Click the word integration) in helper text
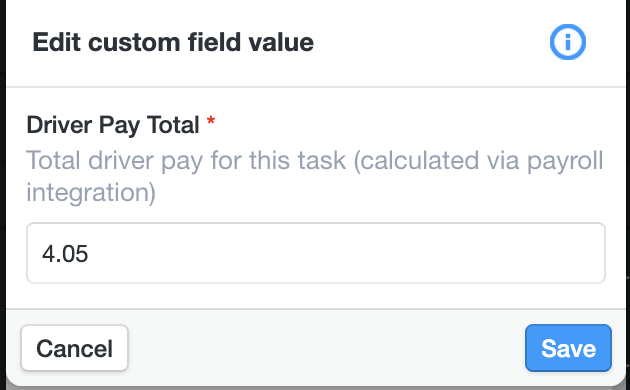The image size is (630, 390). 91,193
